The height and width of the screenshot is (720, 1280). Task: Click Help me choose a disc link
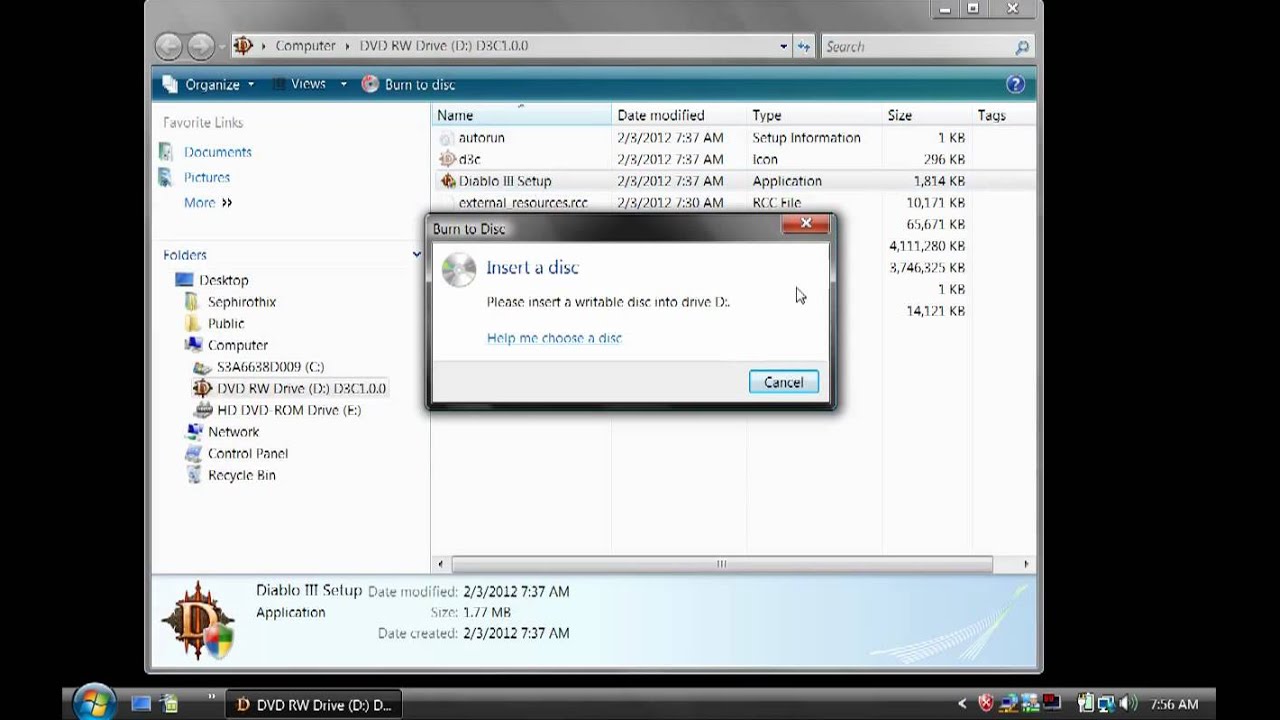pos(554,338)
